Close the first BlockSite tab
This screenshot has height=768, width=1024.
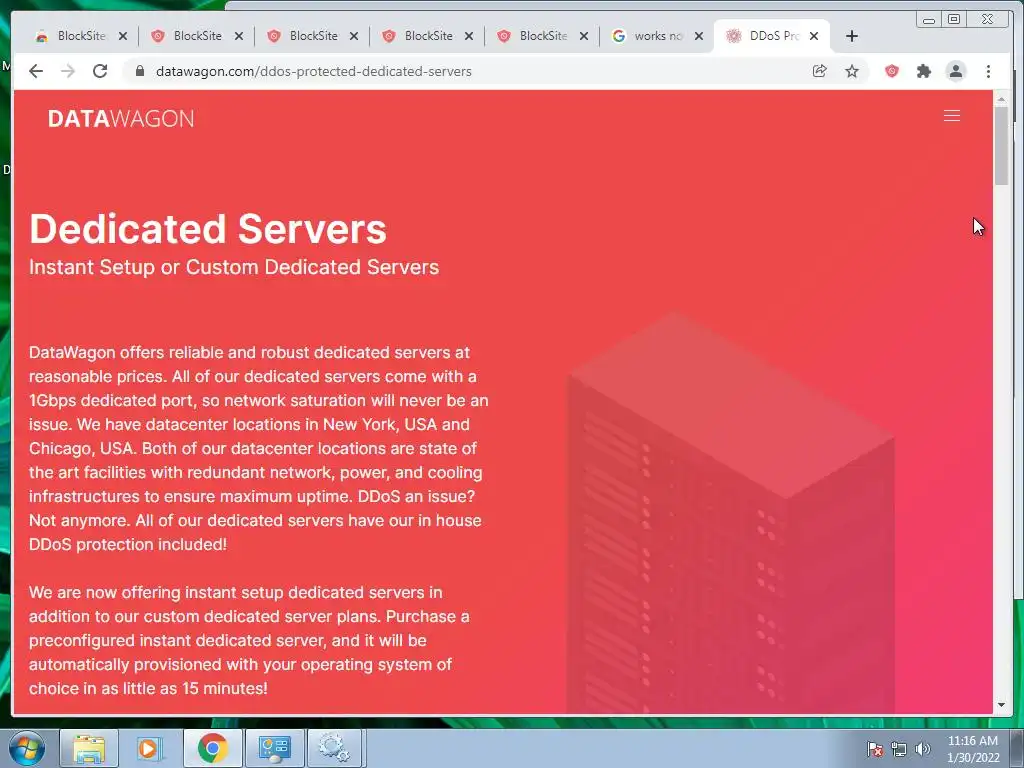pos(123,36)
